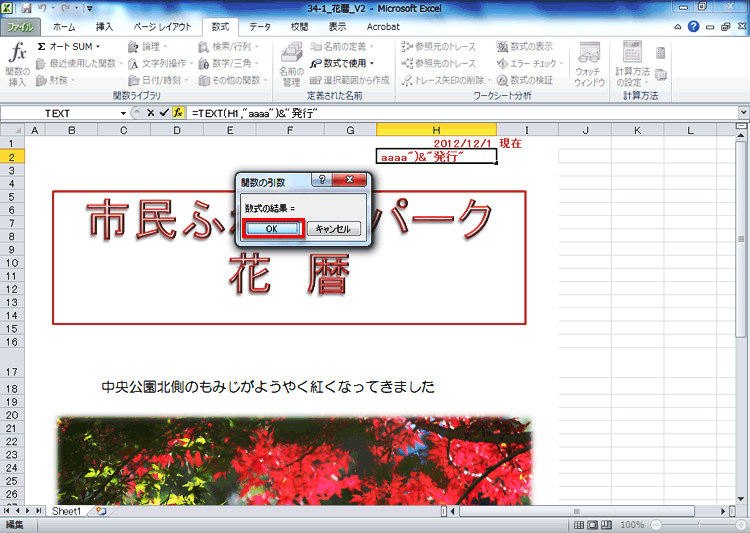This screenshot has height=533, width=750.
Task: Switch to the 校閲 (Review) tab
Action: point(299,27)
